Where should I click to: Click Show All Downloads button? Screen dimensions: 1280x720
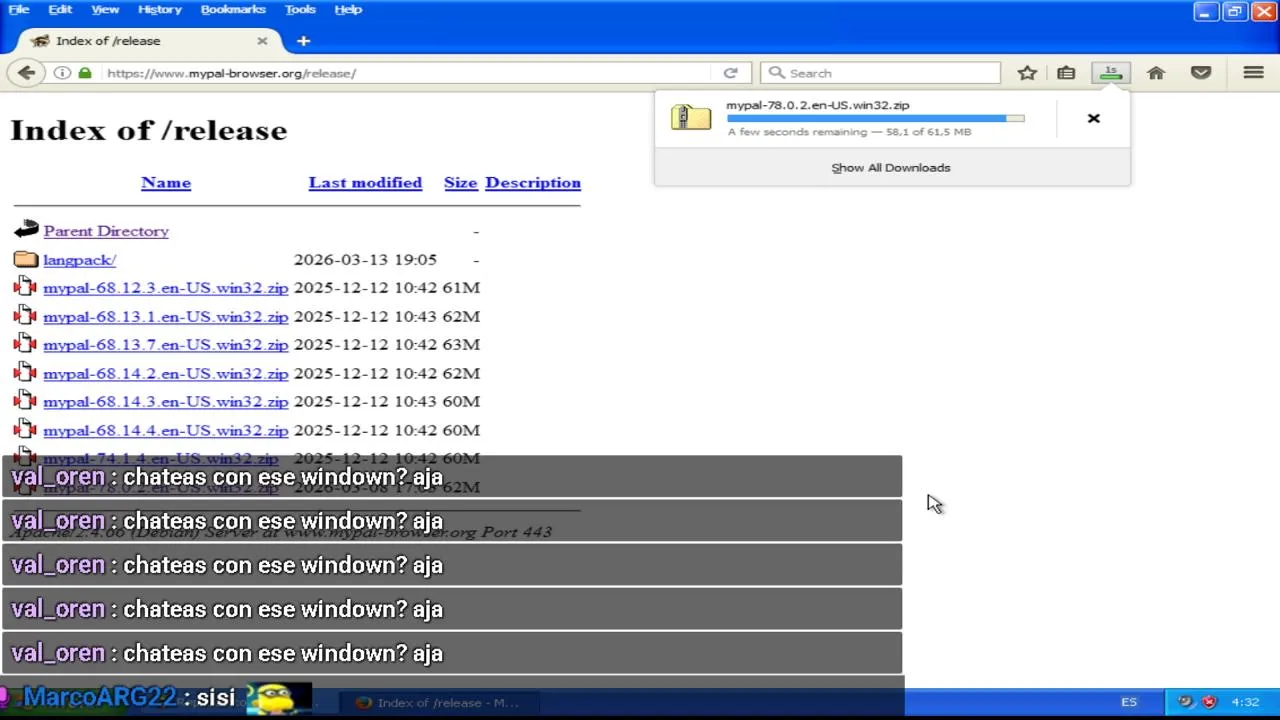(x=891, y=167)
